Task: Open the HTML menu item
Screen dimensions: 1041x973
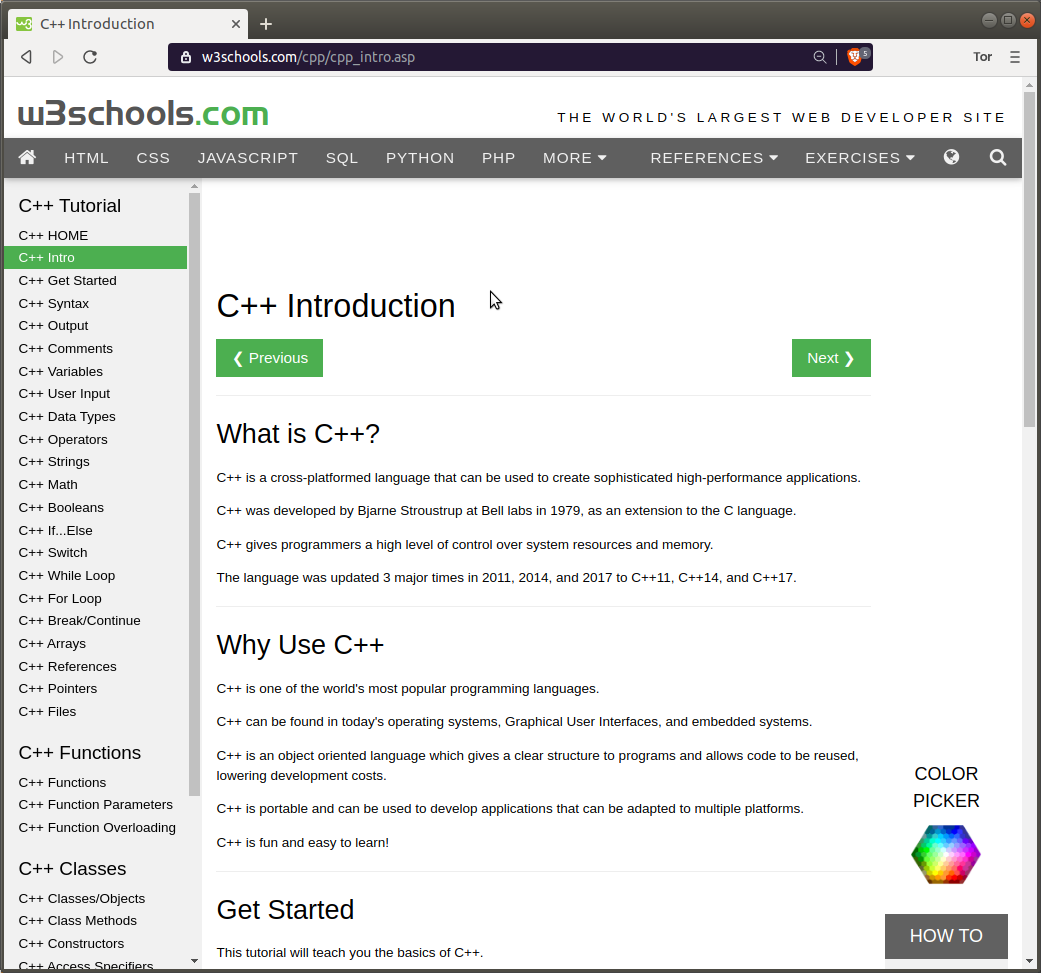Action: pos(86,158)
